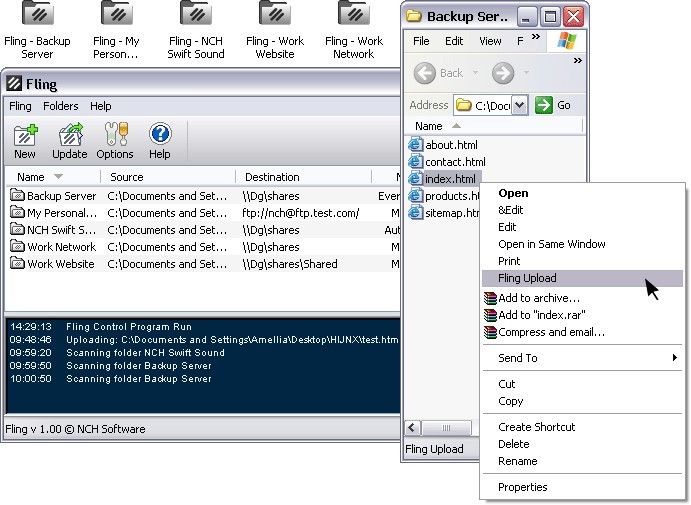Choose Delete from the context menu
Screen dimensions: 691x505
[x=582, y=444]
